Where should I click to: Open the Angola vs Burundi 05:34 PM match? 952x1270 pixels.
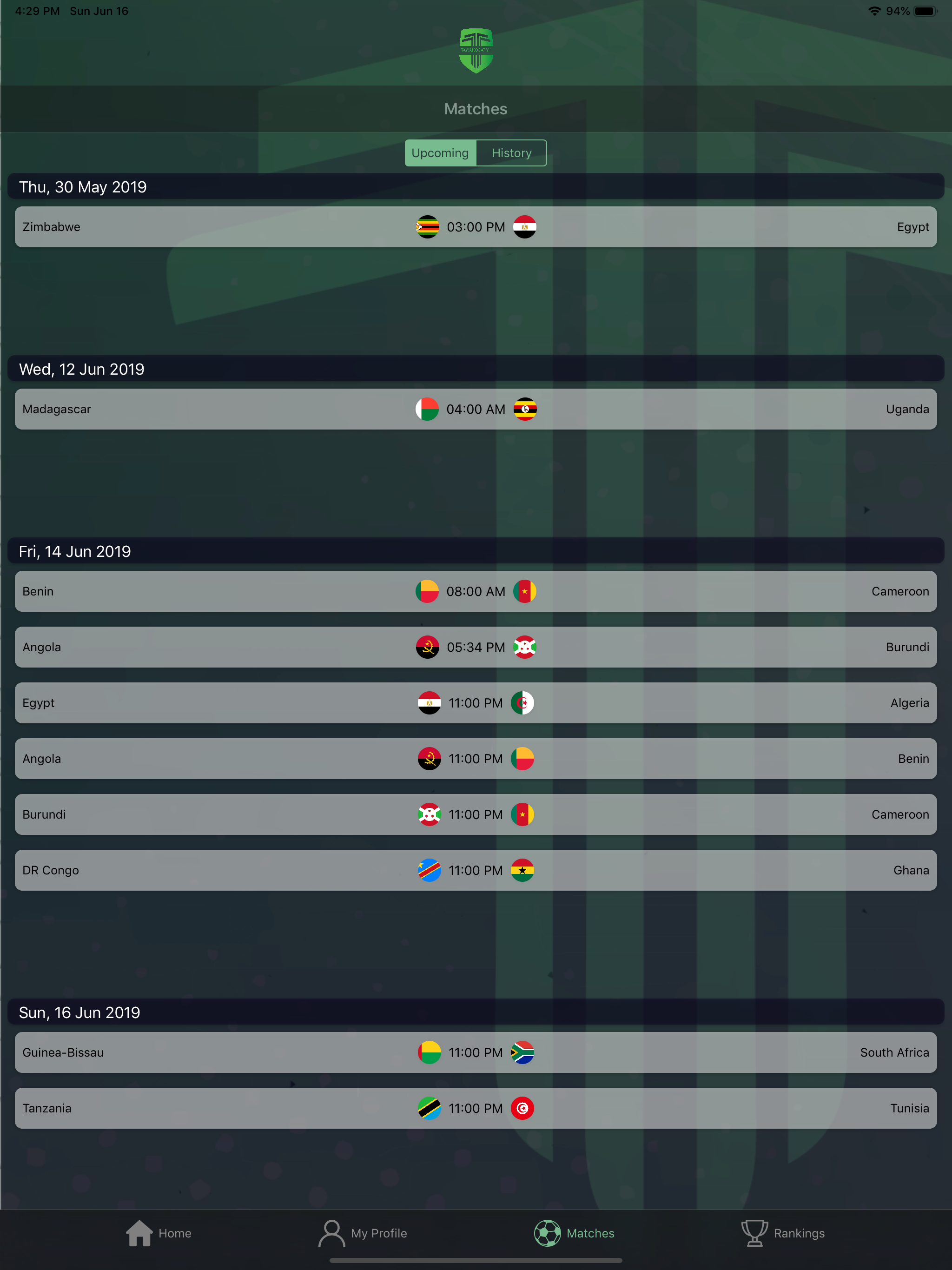tap(476, 647)
